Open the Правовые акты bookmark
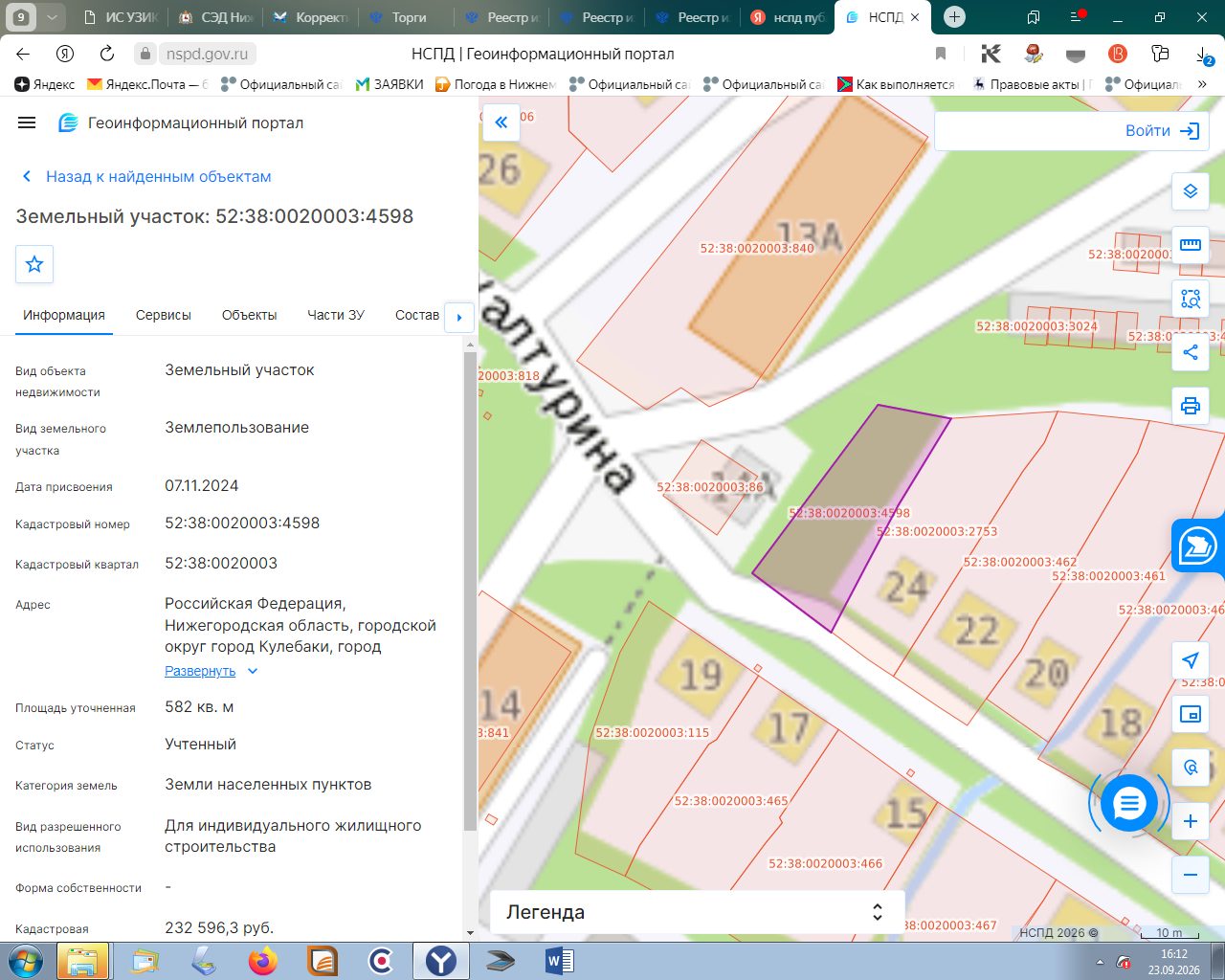 1031,84
